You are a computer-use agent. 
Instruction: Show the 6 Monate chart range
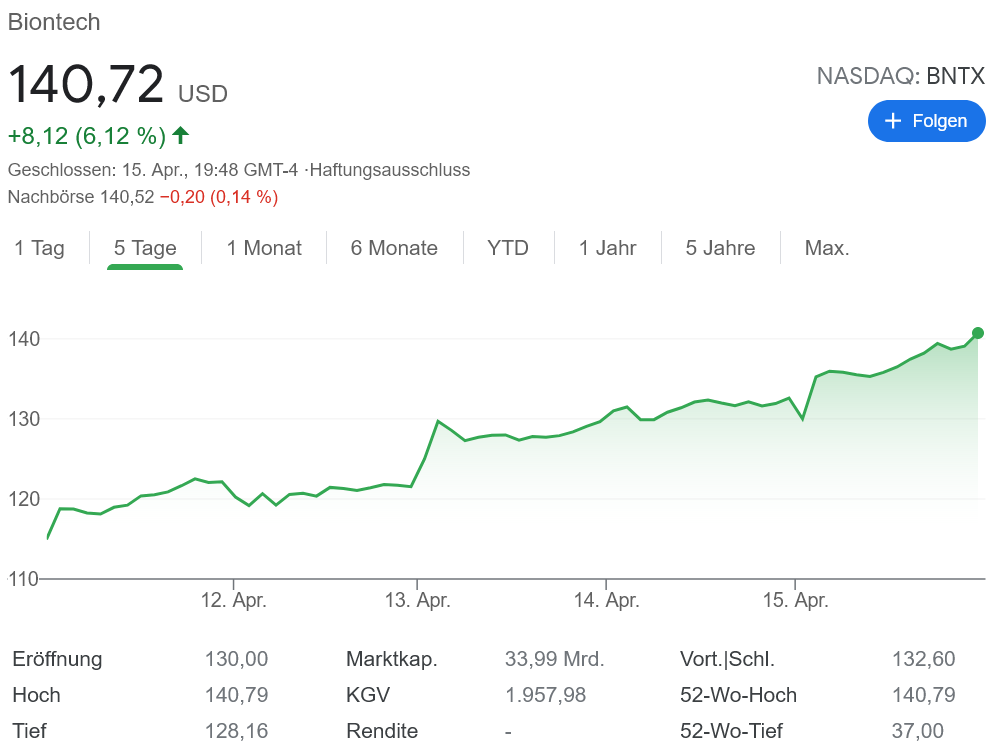click(x=394, y=248)
